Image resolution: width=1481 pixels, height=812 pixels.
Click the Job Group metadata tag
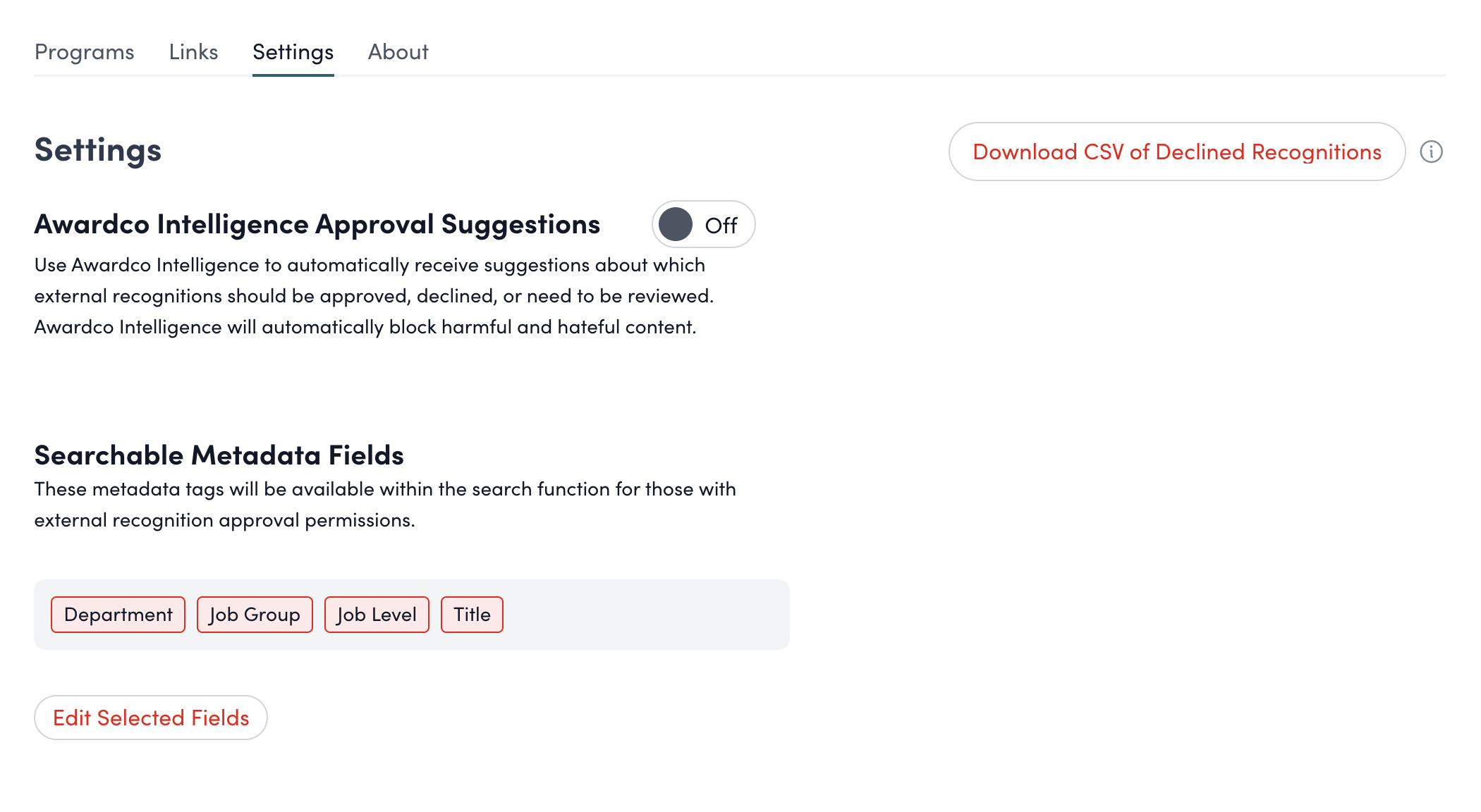[255, 615]
